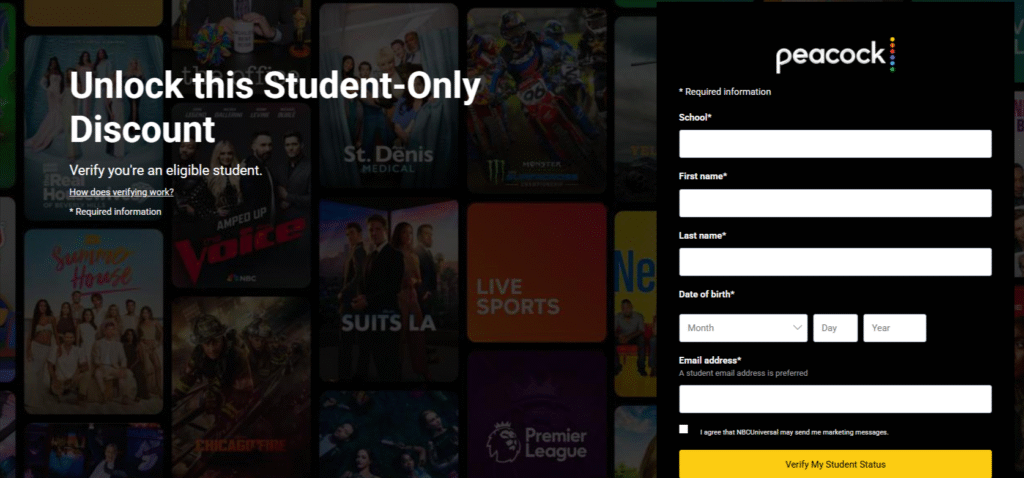Viewport: 1024px width, 478px height.
Task: Click the Day field
Action: (835, 328)
